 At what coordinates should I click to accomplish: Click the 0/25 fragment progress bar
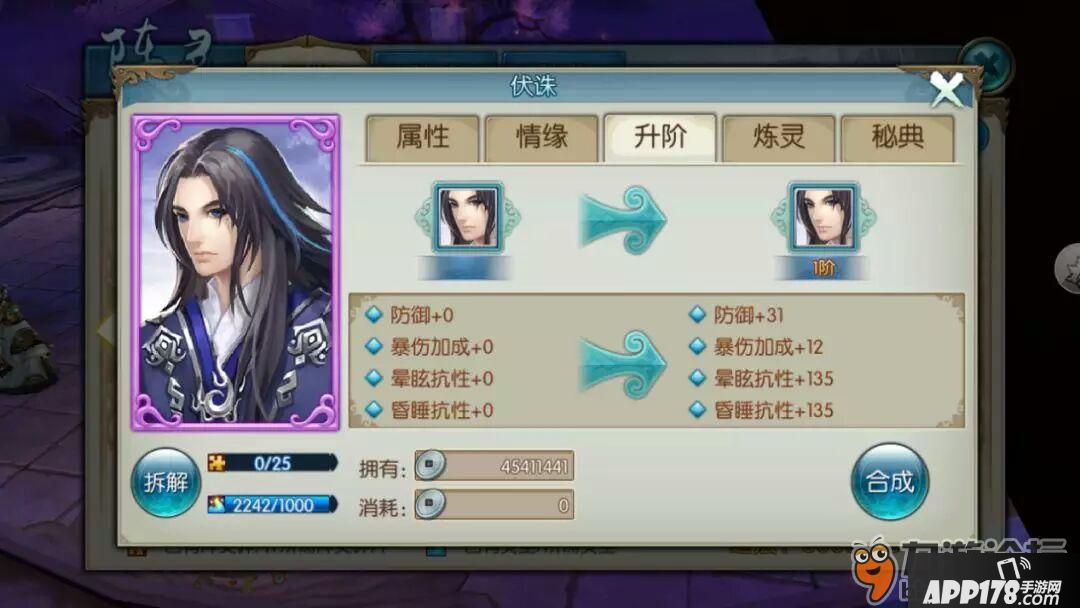(273, 463)
